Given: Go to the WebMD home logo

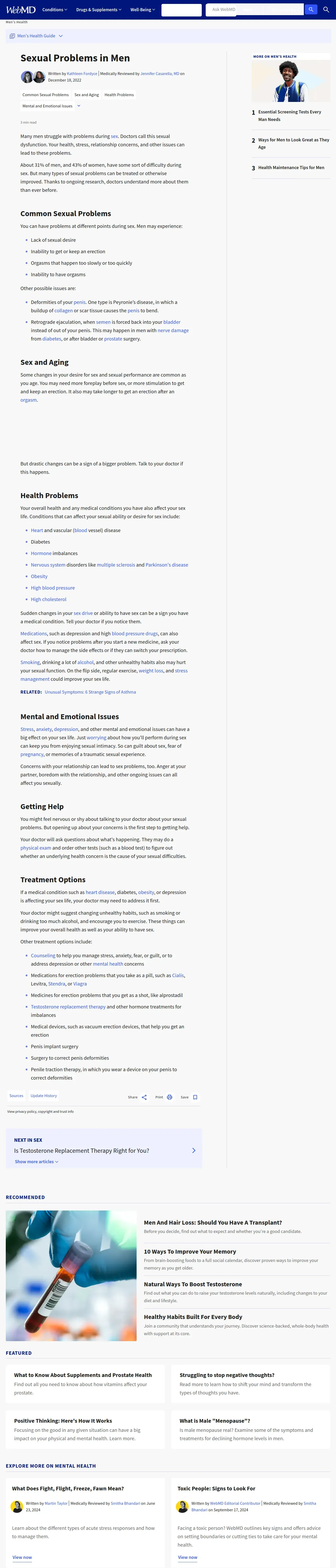Looking at the screenshot, I should [x=21, y=10].
